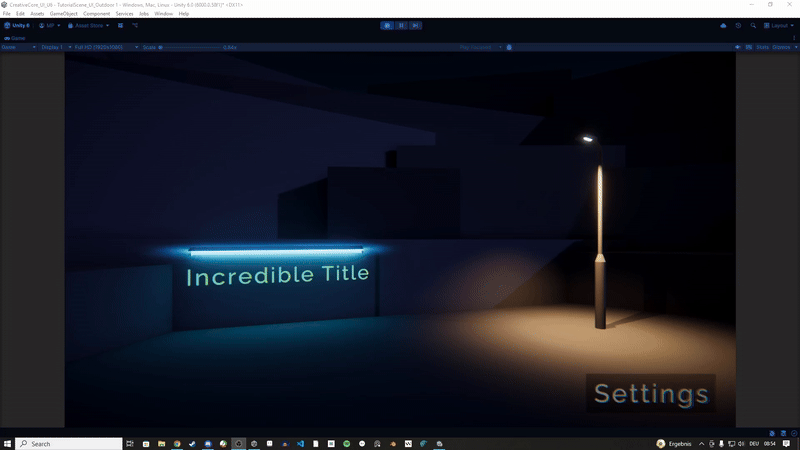
Task: Click the search magnifier icon in toolbar
Action: (x=753, y=25)
